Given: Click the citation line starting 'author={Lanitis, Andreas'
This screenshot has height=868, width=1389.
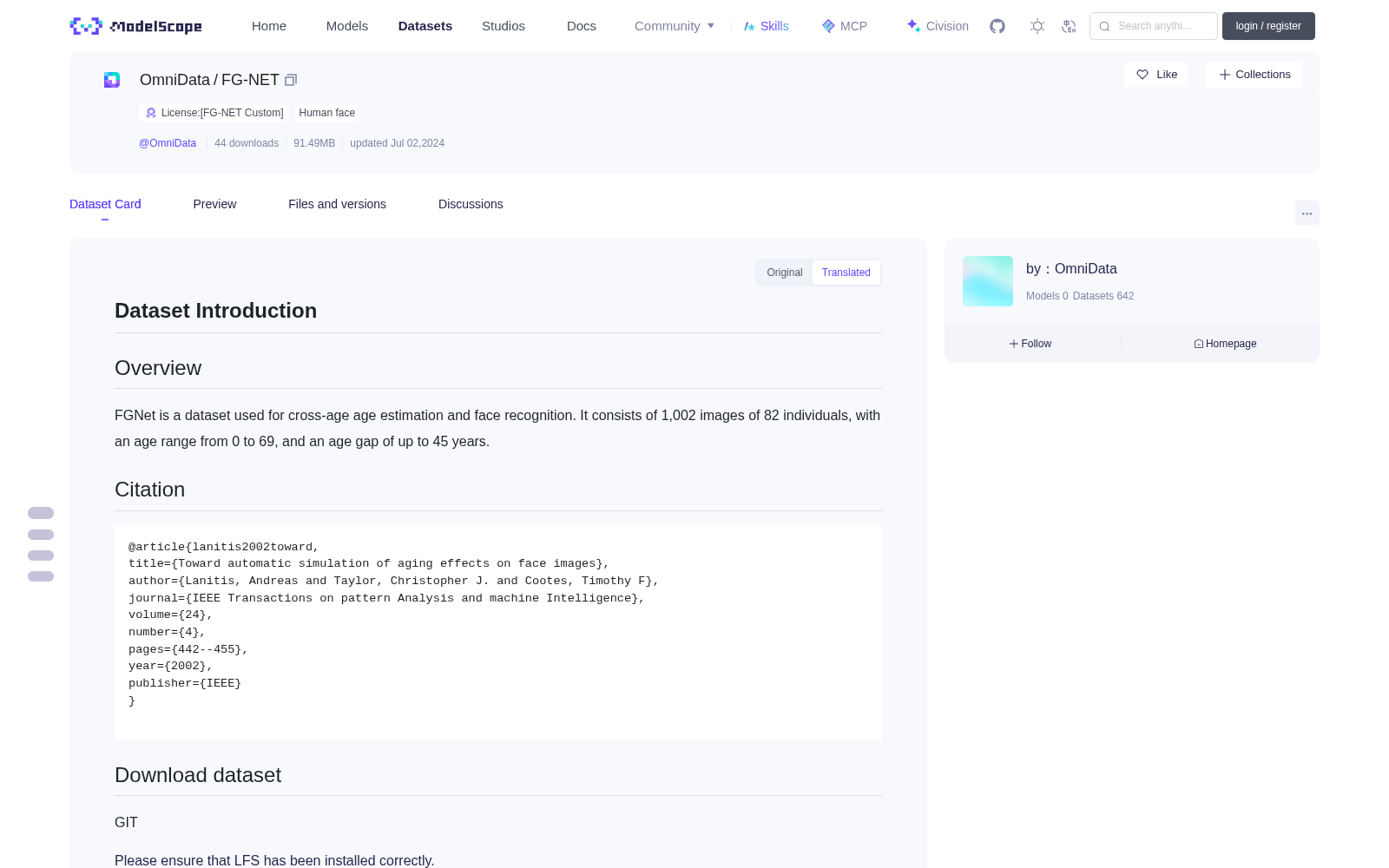Looking at the screenshot, I should 394,581.
